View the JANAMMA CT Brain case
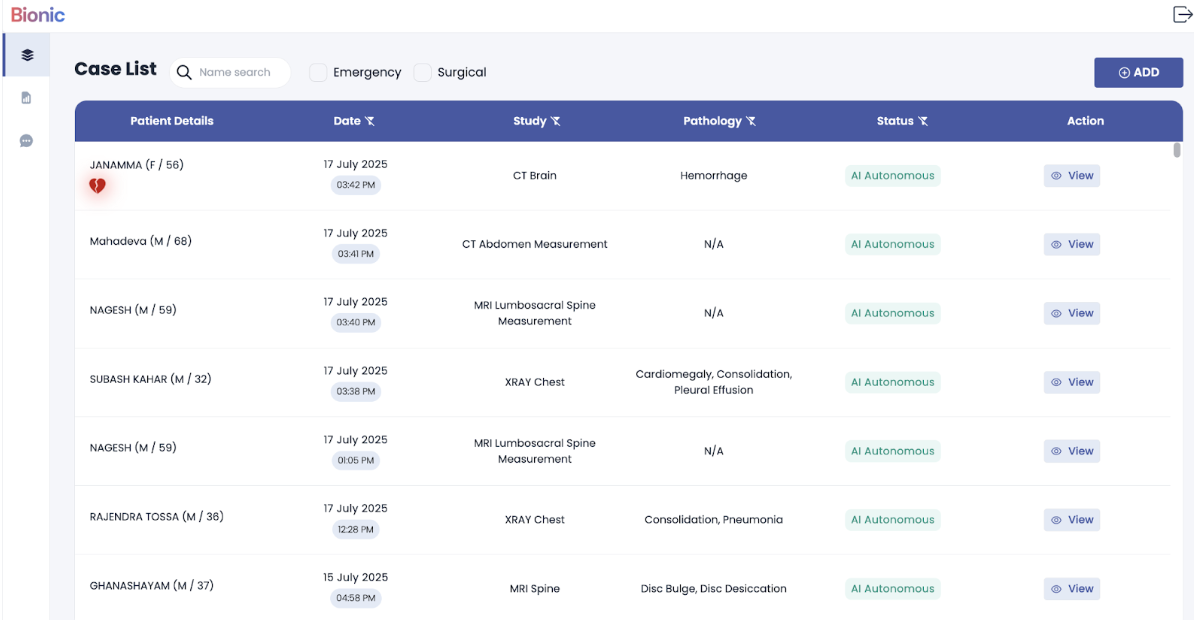 [x=1072, y=176]
